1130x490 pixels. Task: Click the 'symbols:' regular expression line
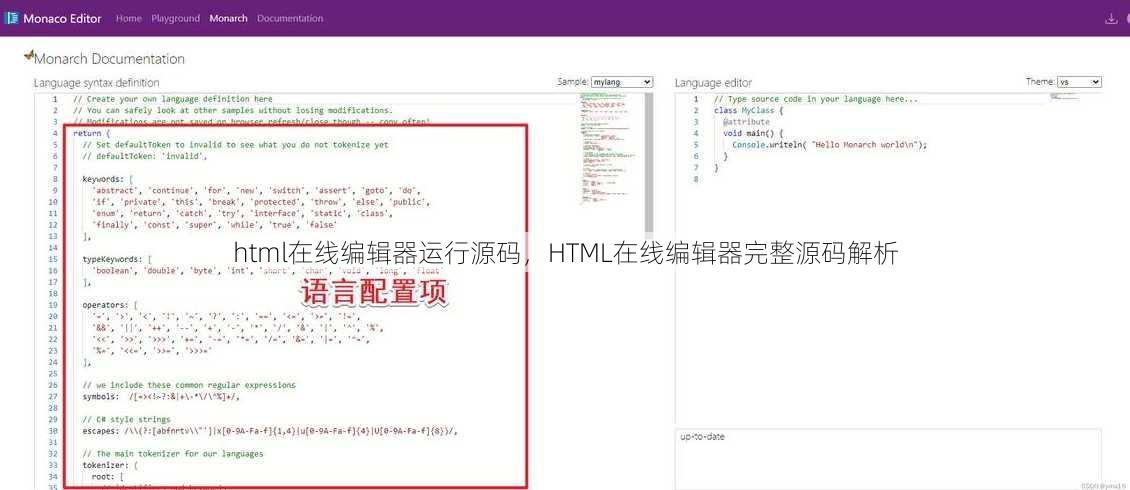click(x=161, y=396)
